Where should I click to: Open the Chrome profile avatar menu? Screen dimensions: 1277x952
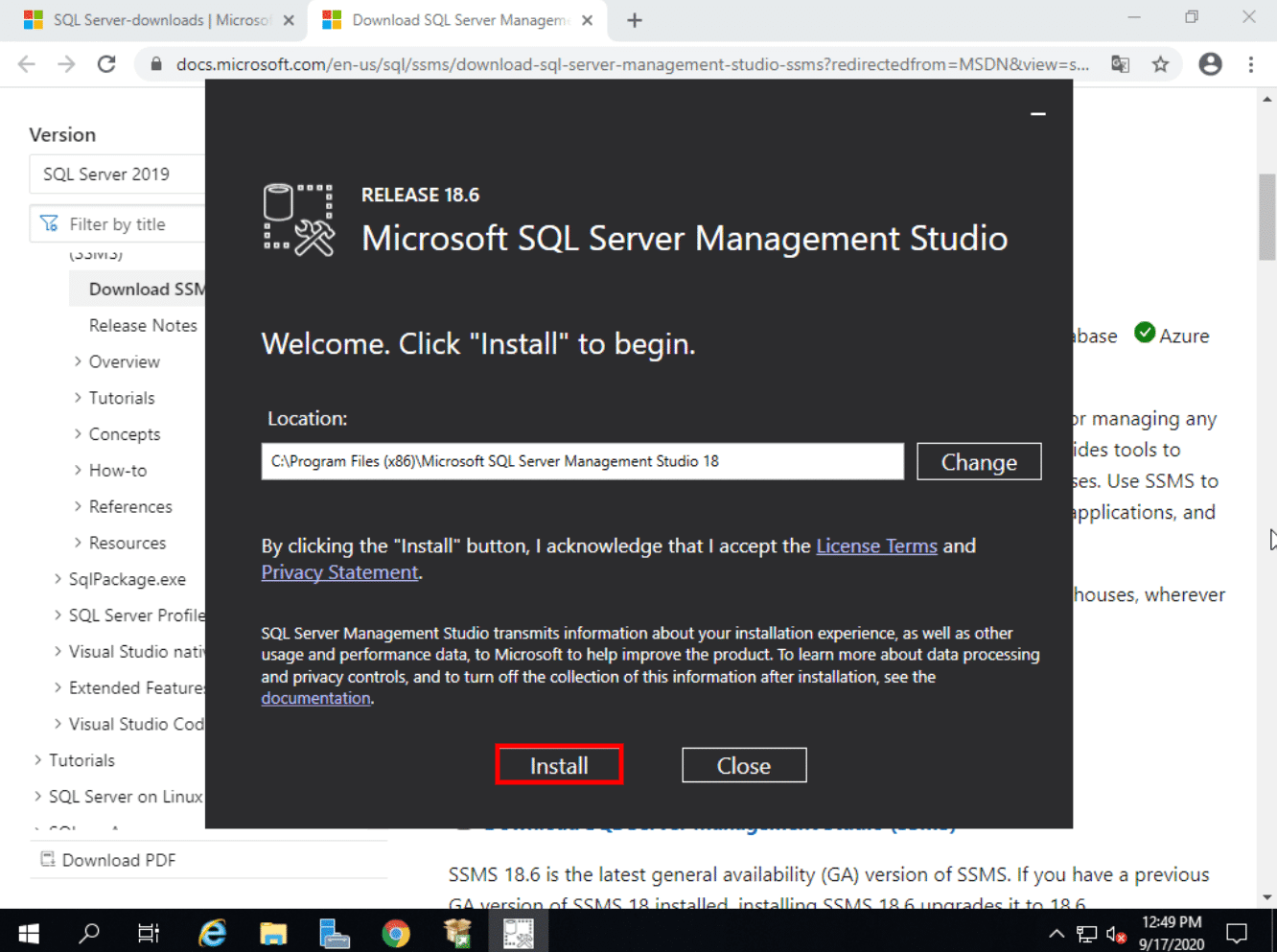pyautogui.click(x=1210, y=64)
